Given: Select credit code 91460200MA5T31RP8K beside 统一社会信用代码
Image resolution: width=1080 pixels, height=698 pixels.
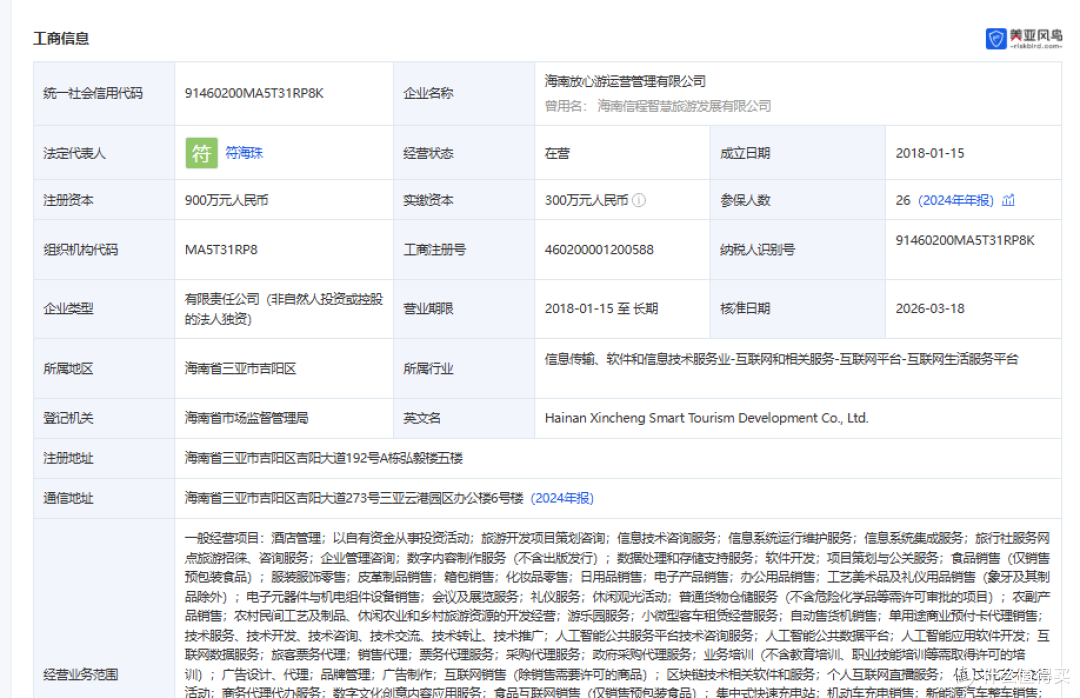Looking at the screenshot, I should (254, 93).
